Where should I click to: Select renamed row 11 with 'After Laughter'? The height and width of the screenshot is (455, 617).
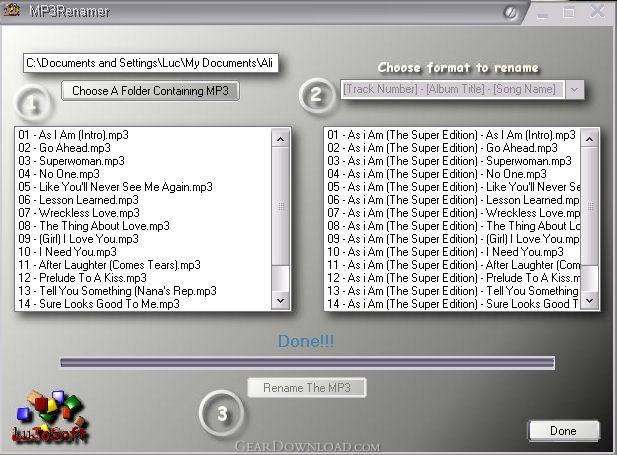click(453, 265)
